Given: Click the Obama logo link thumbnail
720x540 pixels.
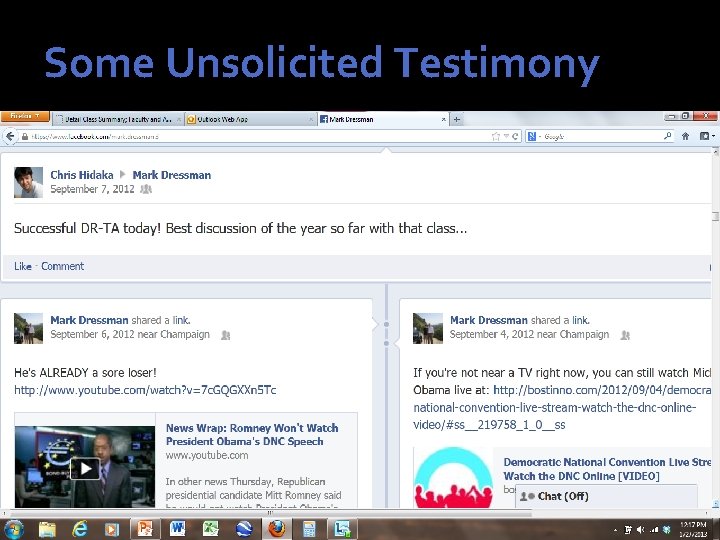Looking at the screenshot, I should 454,478.
